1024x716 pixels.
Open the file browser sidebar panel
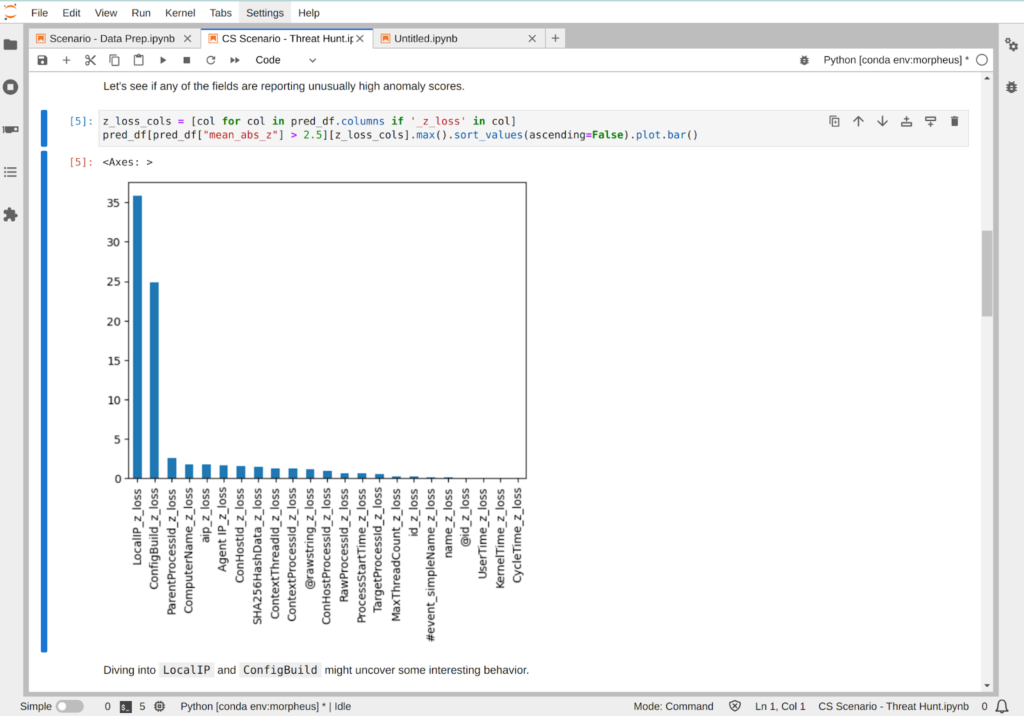(x=11, y=44)
